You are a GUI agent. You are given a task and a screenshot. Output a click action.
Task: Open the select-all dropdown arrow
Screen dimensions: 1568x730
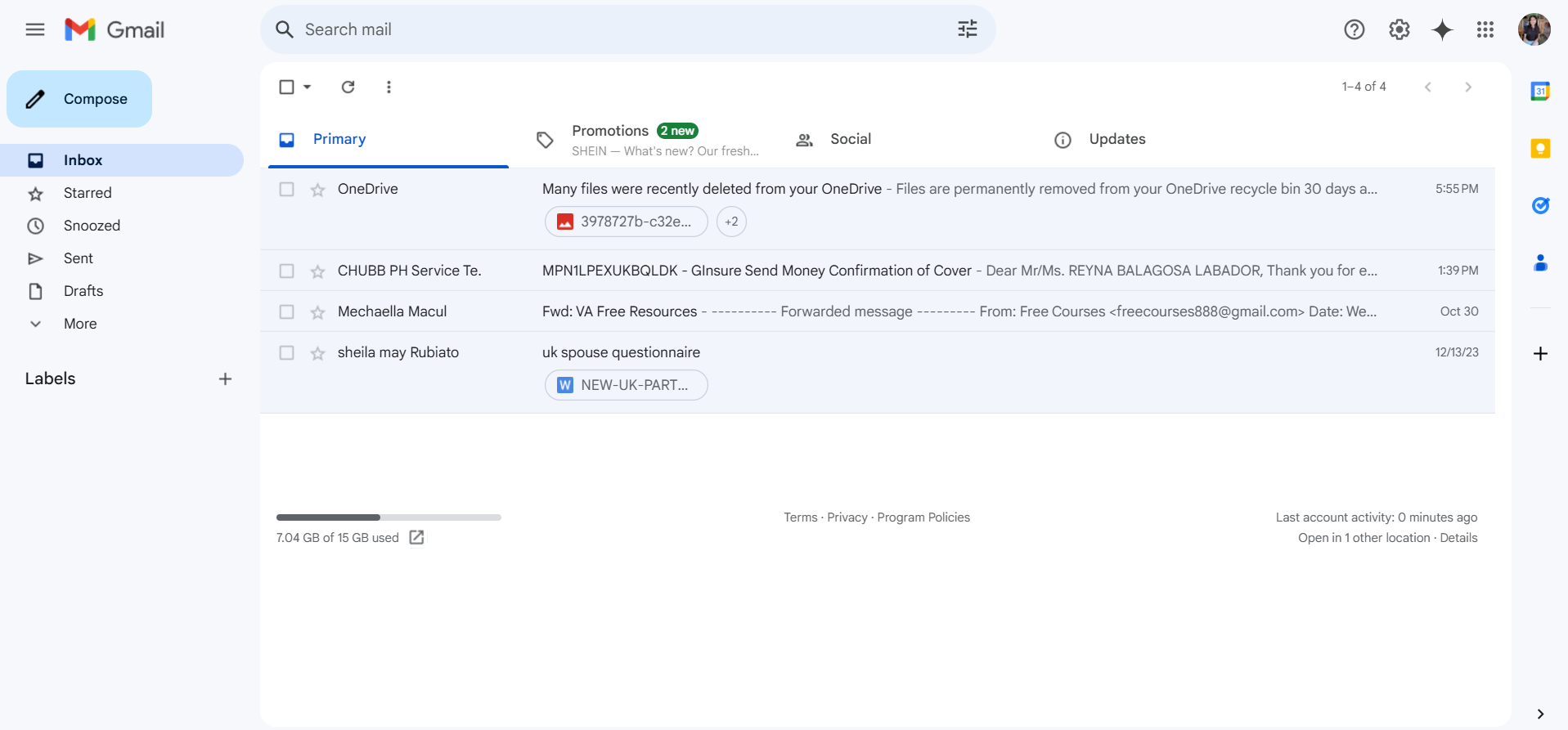click(308, 87)
